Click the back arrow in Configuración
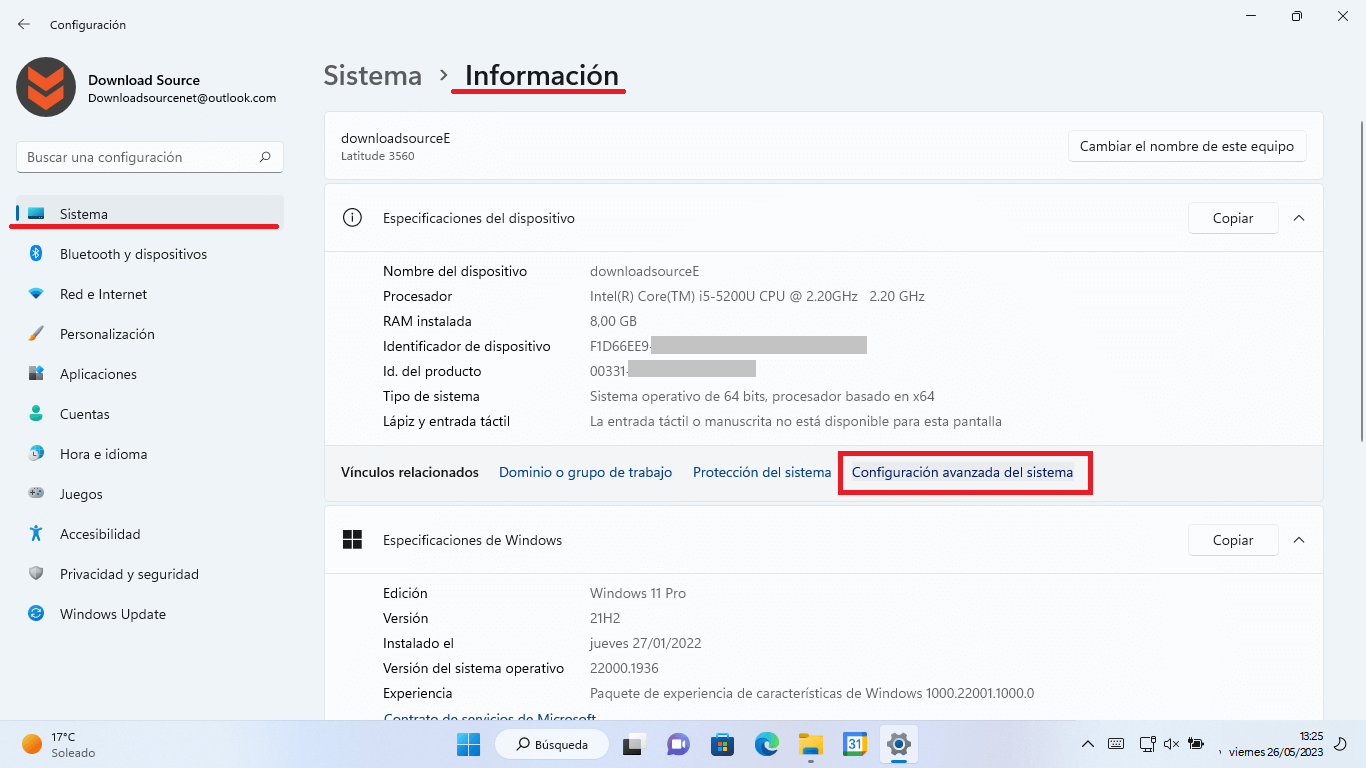This screenshot has width=1366, height=768. tap(24, 24)
